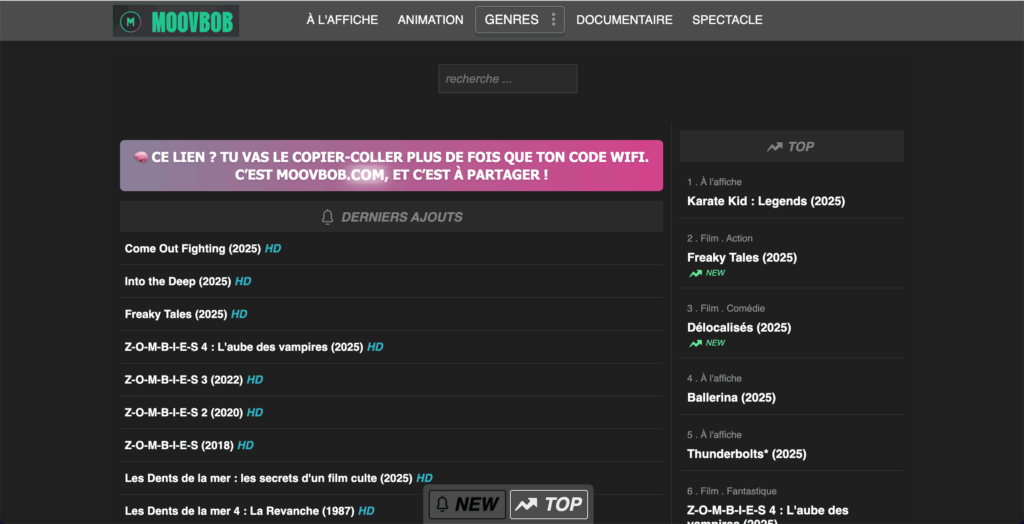The height and width of the screenshot is (524, 1024).
Task: Navigate to the SPECTACLE section
Action: [x=727, y=20]
